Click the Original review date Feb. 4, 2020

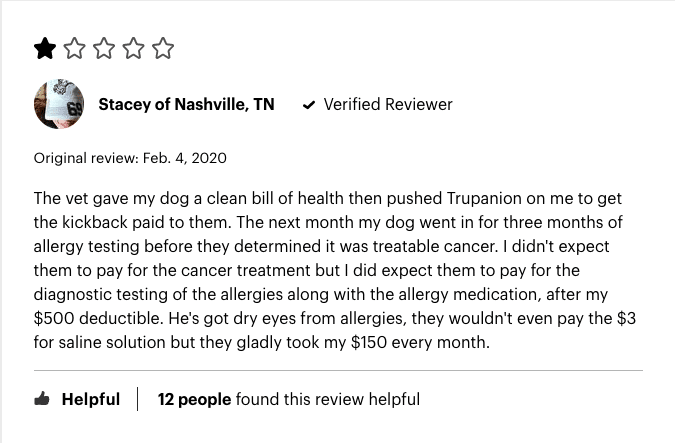point(185,158)
